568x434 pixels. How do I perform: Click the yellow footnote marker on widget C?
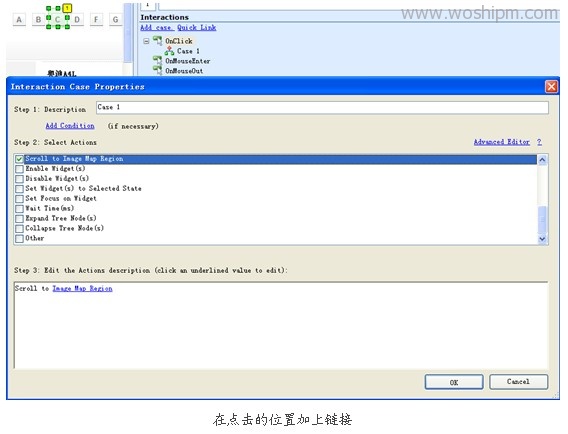[x=67, y=8]
